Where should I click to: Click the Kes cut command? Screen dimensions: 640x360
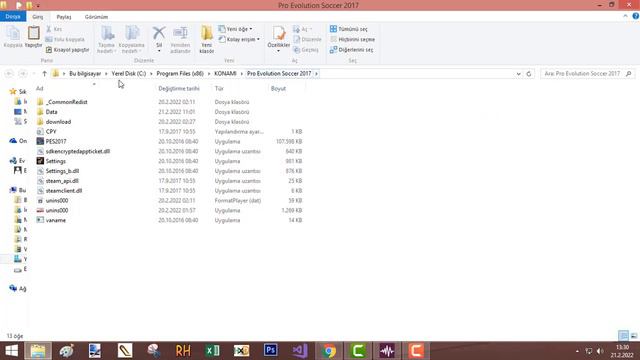pos(53,29)
